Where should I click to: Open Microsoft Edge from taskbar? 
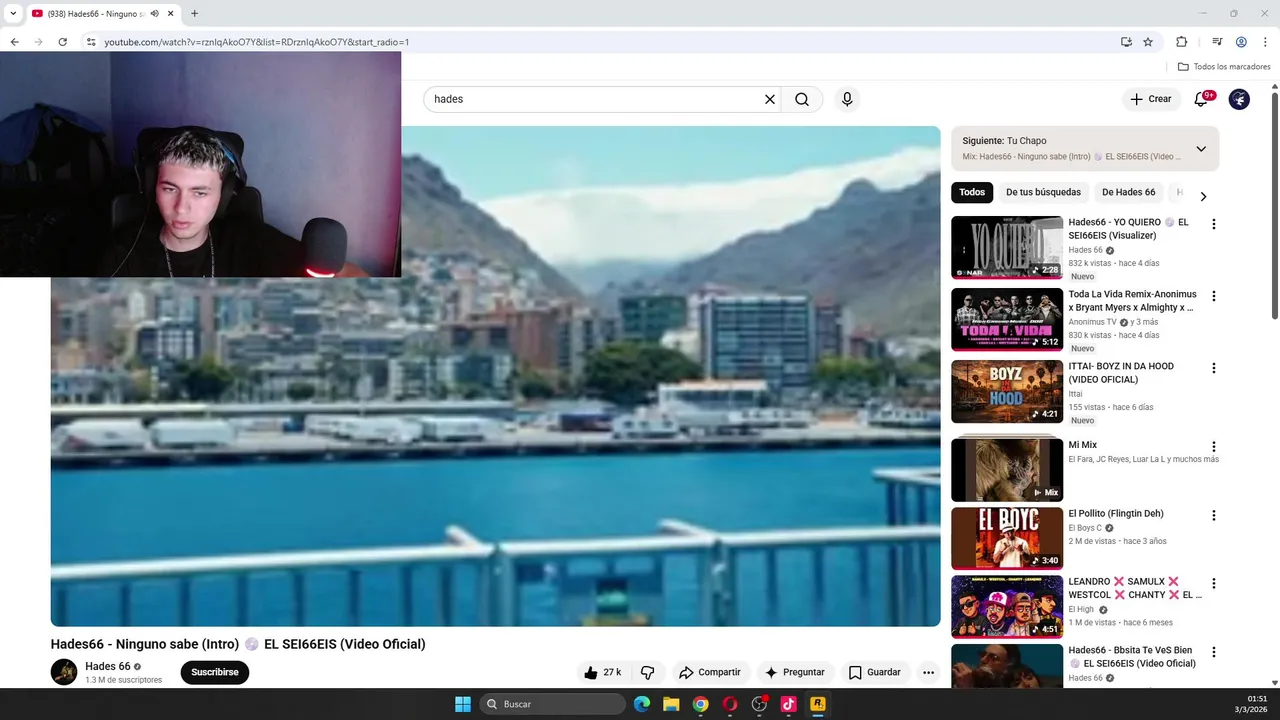coord(642,704)
